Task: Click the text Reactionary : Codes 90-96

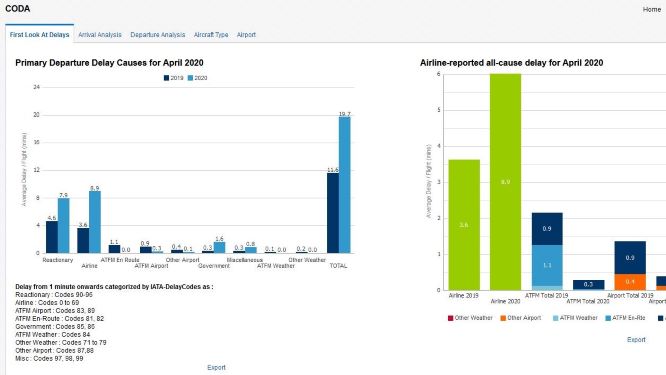Action: coord(54,294)
